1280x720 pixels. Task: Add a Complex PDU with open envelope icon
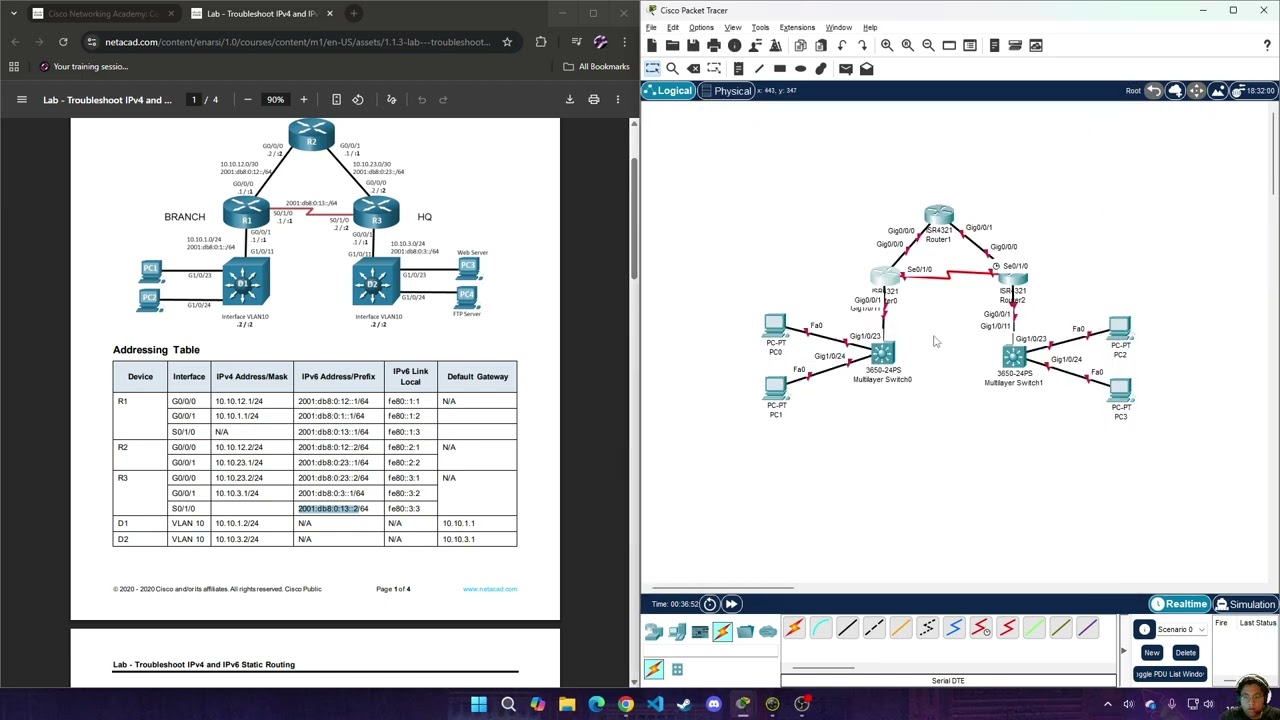[867, 69]
